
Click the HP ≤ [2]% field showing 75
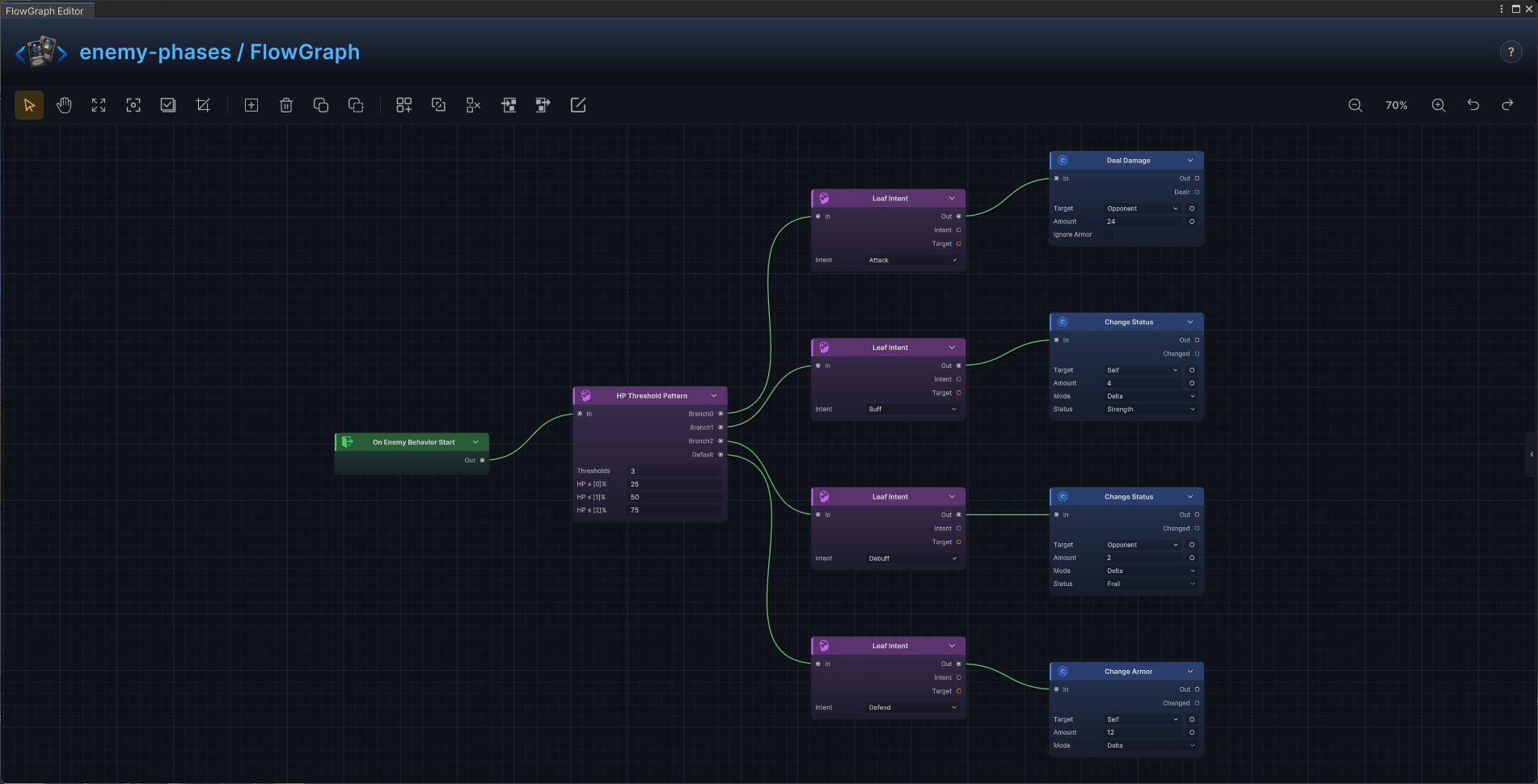pyautogui.click(x=674, y=510)
